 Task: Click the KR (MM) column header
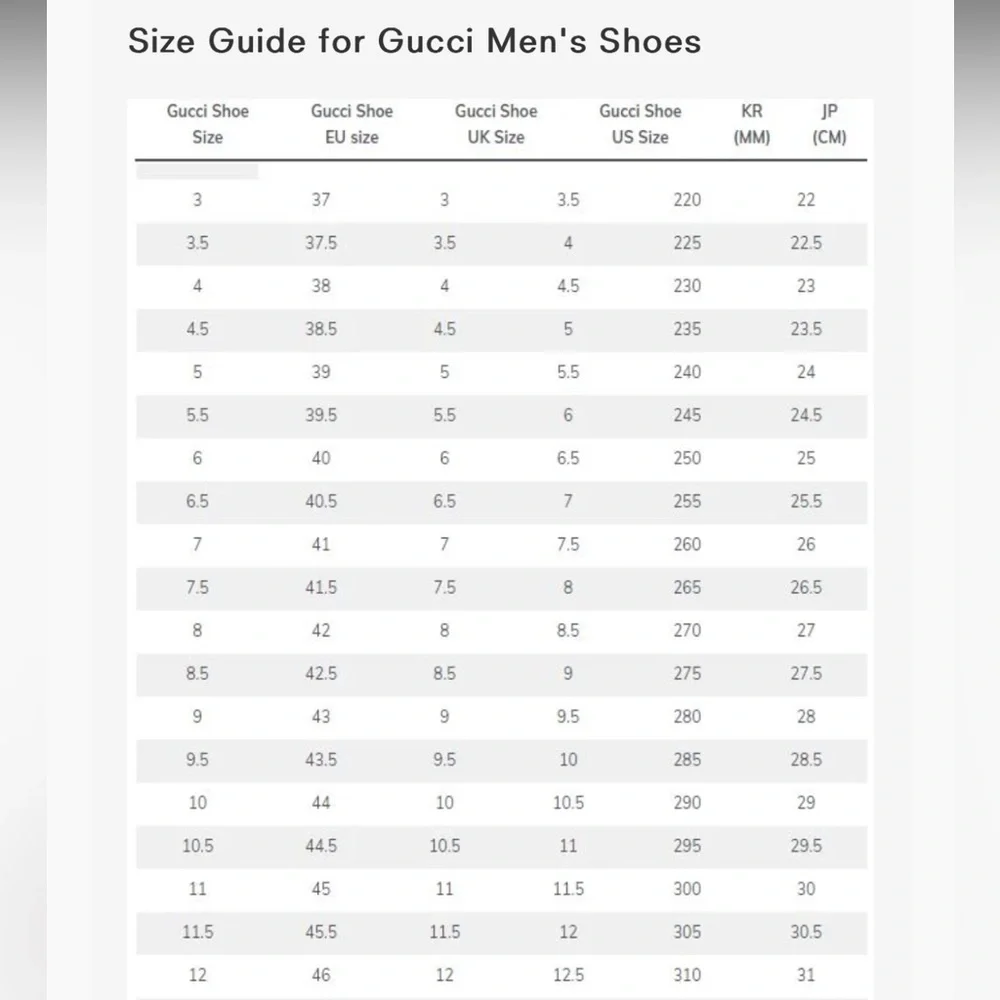[x=752, y=124]
